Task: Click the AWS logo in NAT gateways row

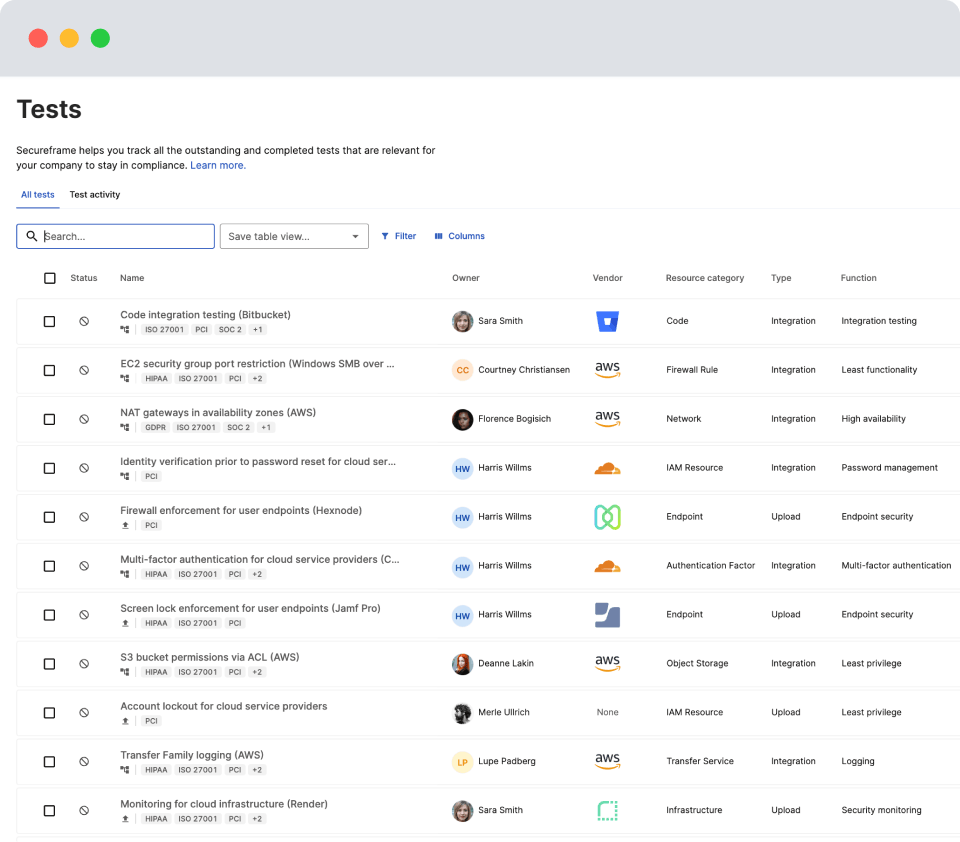Action: pos(607,419)
